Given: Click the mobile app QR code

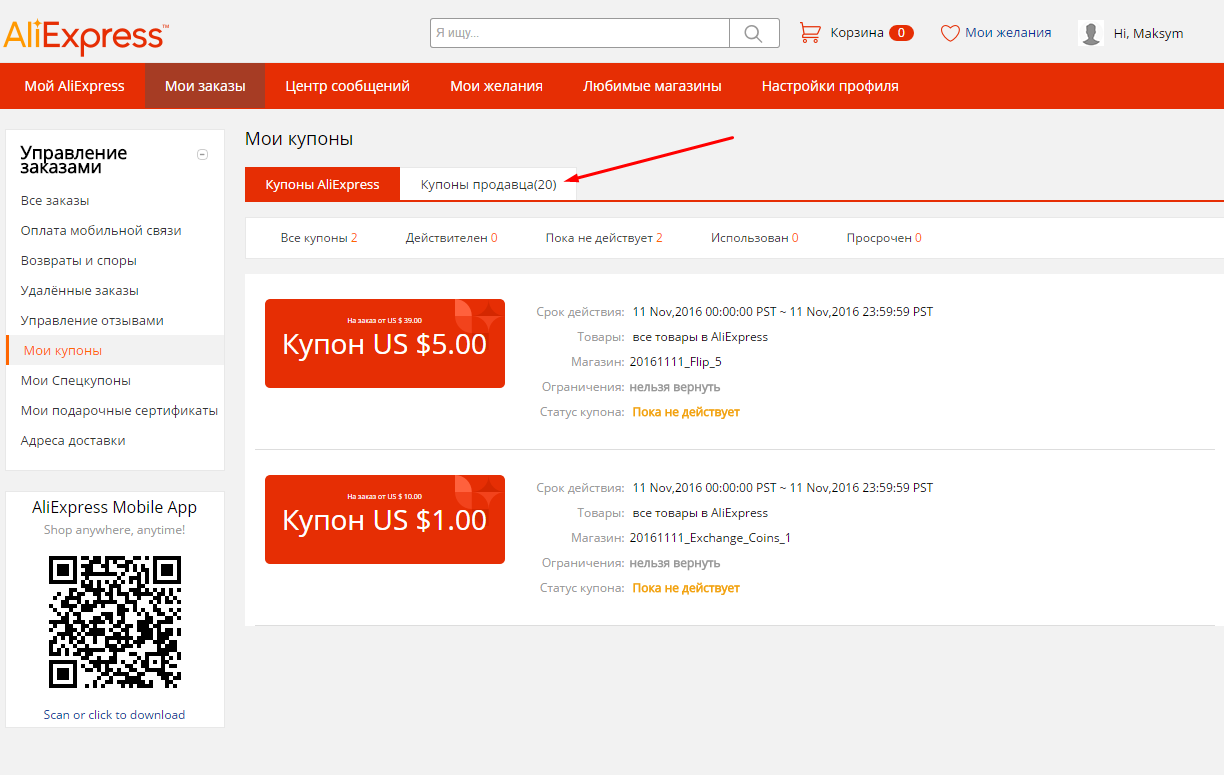Looking at the screenshot, I should [115, 622].
